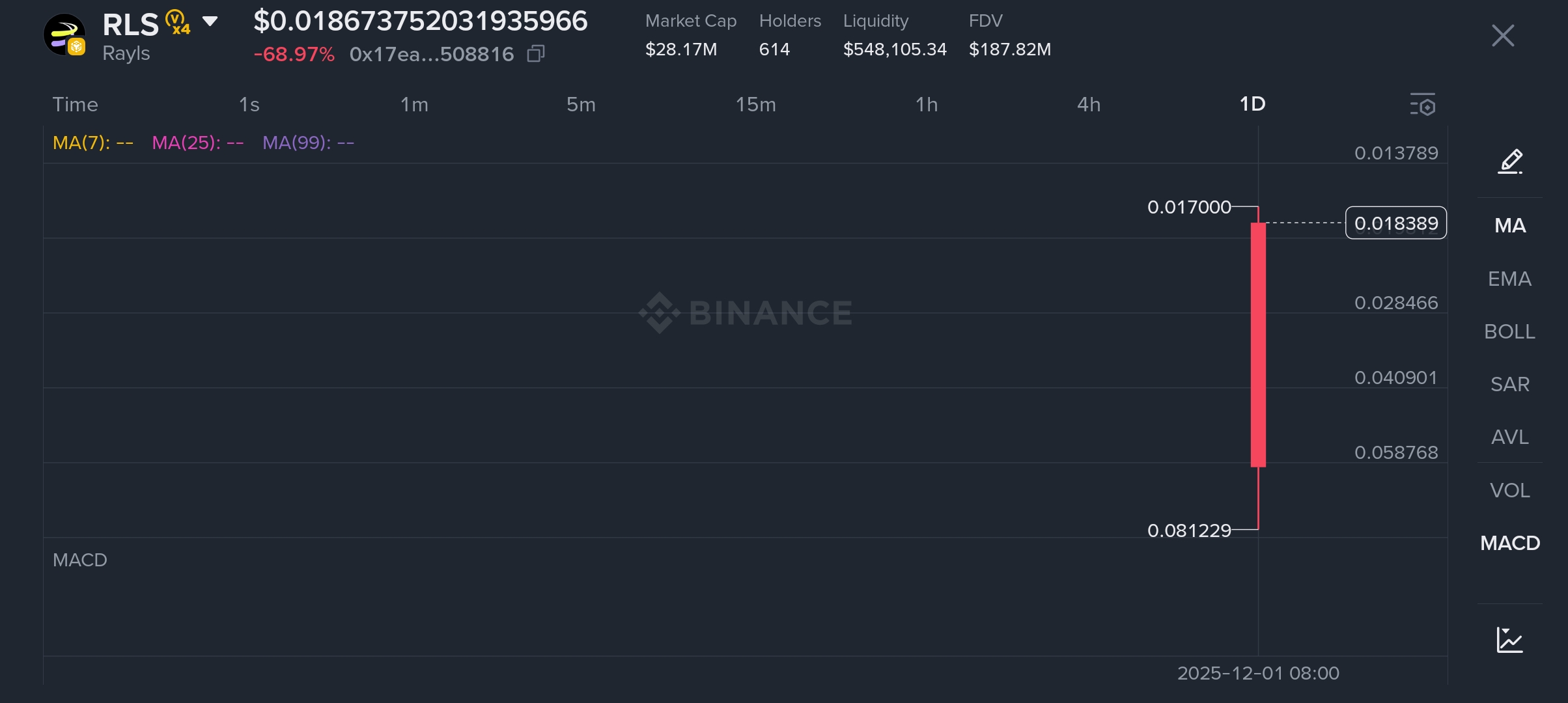Toggle the MA indicator
1568x703 pixels.
1509,226
